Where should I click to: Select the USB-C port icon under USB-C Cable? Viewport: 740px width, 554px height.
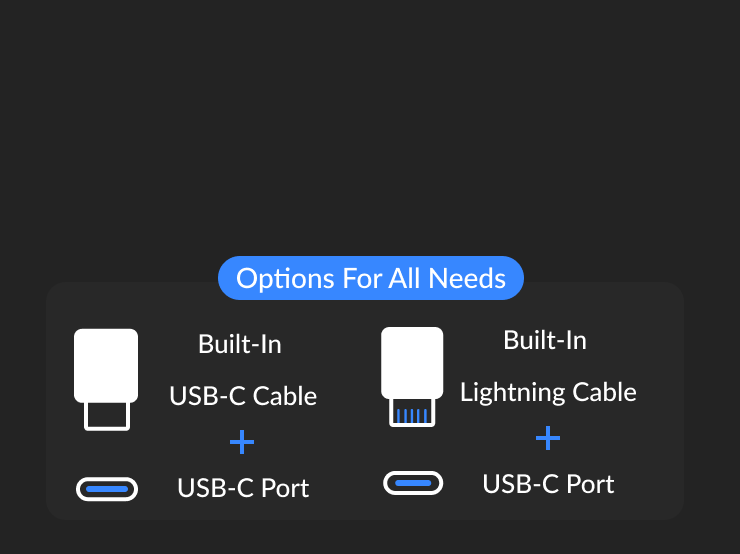click(107, 489)
